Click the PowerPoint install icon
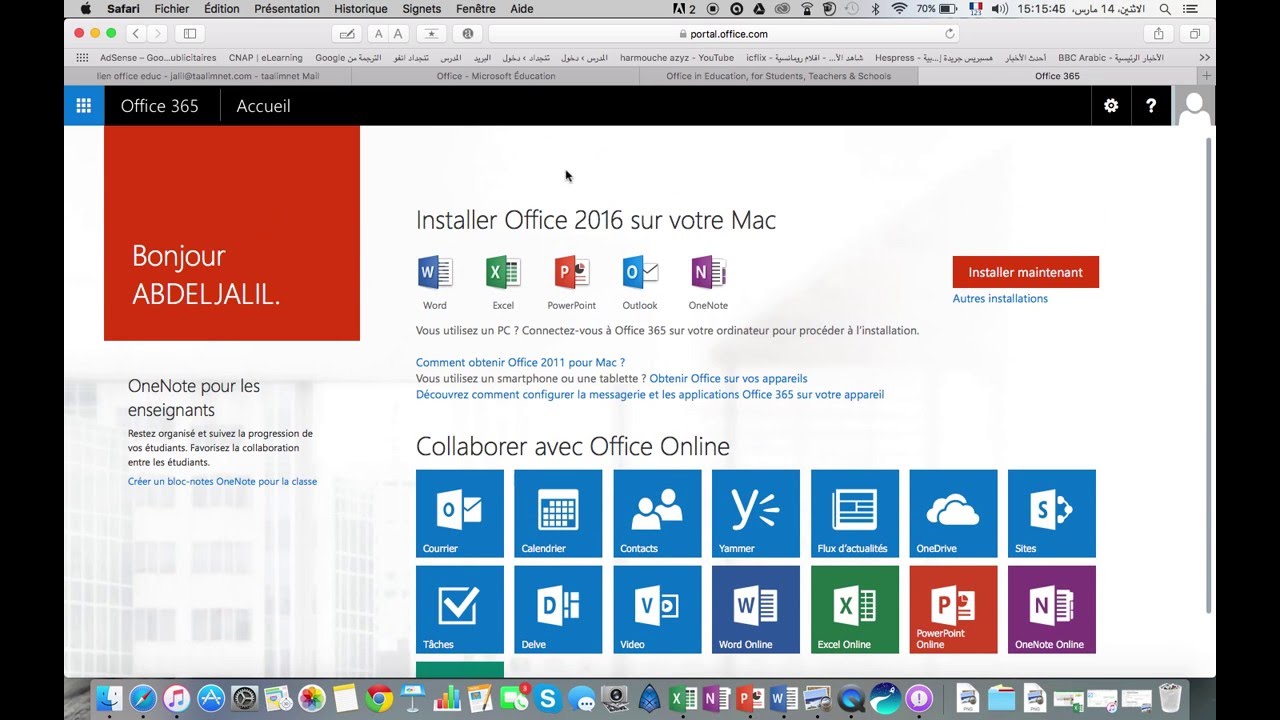The width and height of the screenshot is (1280, 720). point(572,272)
